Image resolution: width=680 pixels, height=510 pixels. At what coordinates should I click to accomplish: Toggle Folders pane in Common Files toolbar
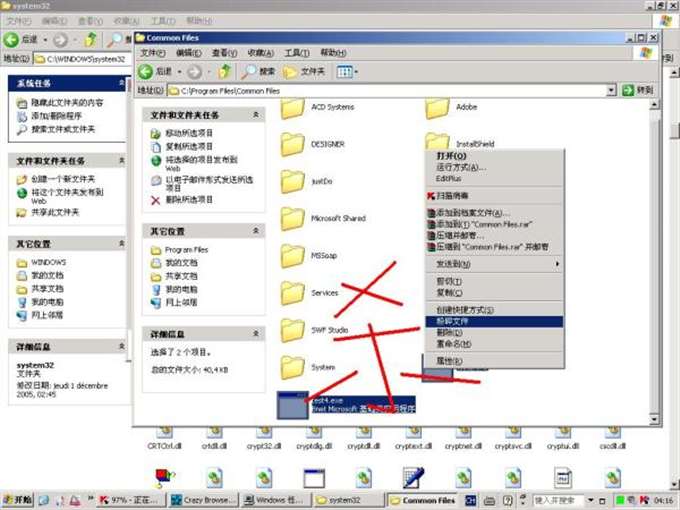point(304,72)
